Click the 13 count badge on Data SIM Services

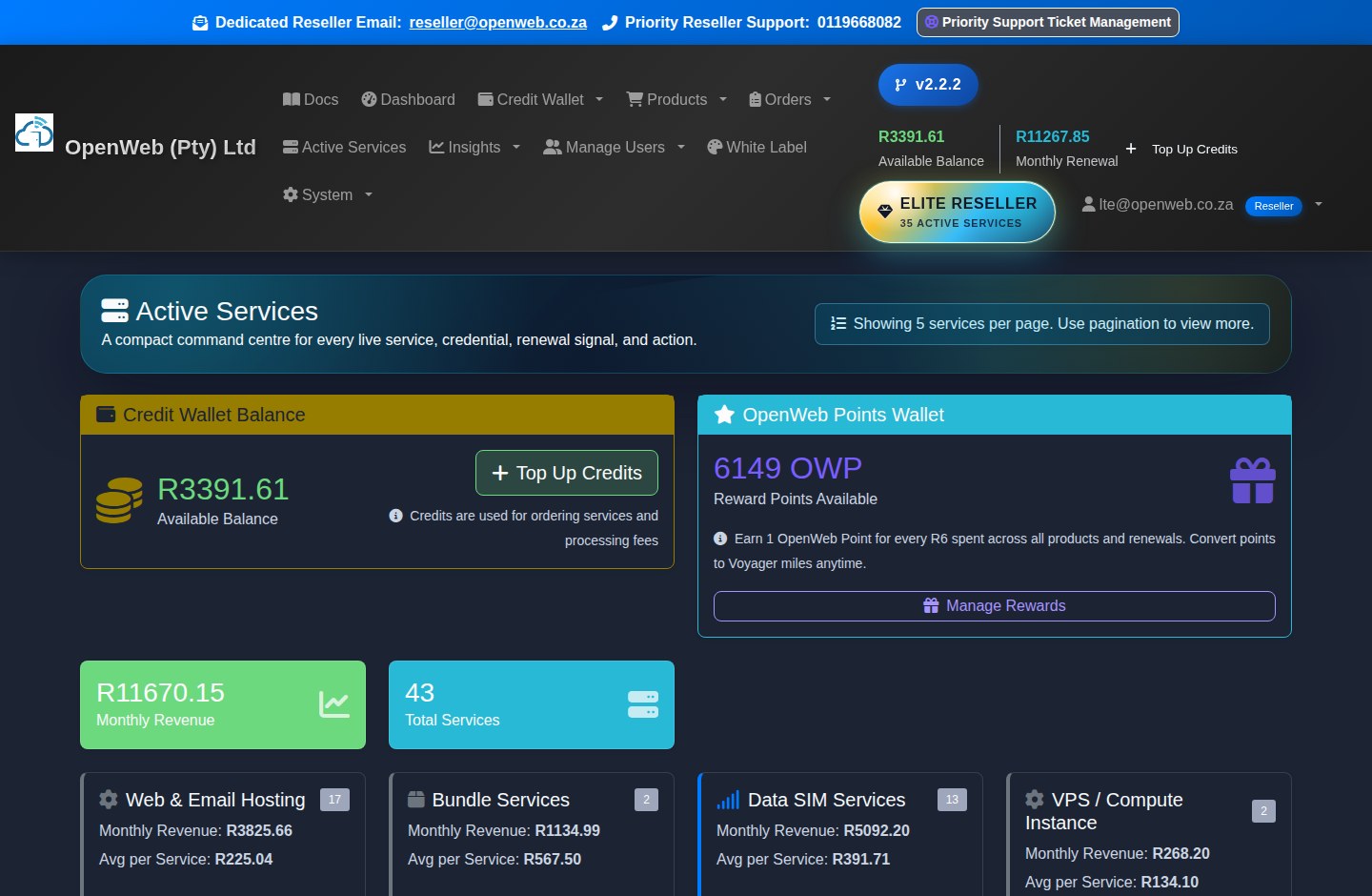(x=952, y=800)
